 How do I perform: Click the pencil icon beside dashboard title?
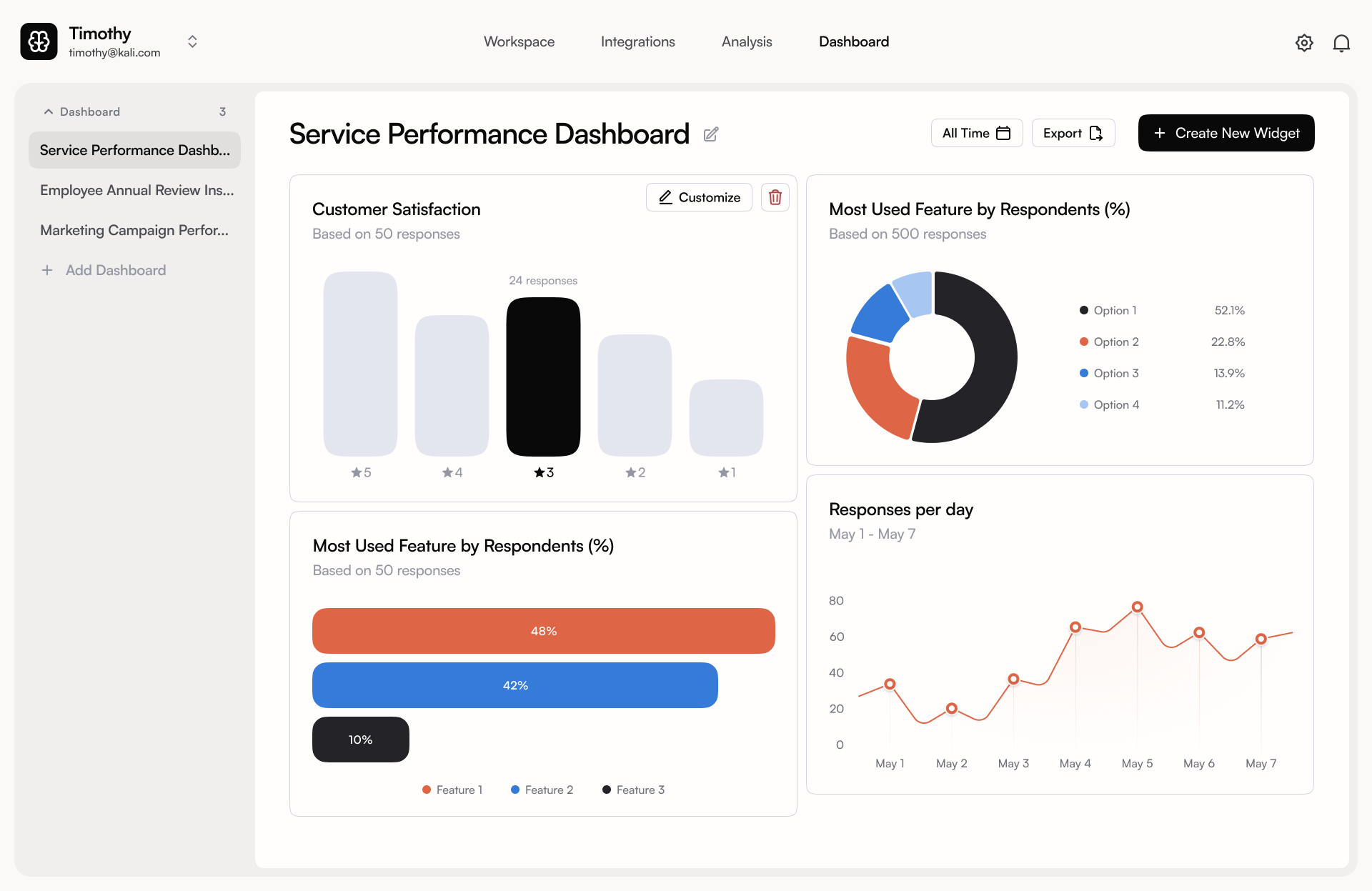coord(710,134)
